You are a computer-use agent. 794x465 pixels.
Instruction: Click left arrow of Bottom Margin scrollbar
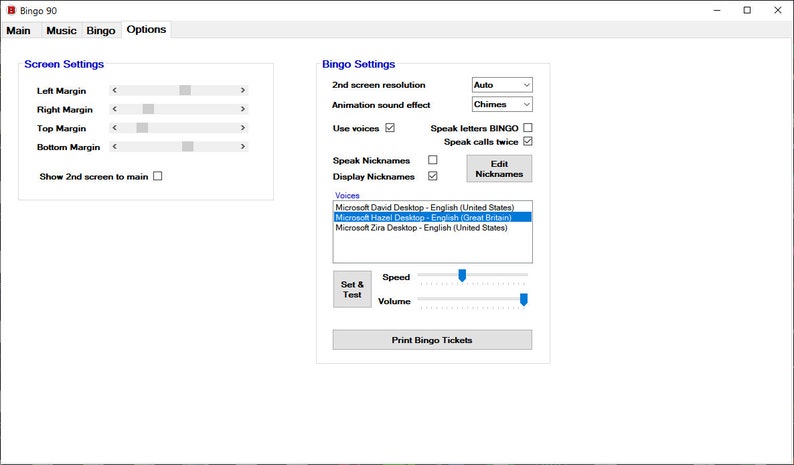click(x=114, y=146)
